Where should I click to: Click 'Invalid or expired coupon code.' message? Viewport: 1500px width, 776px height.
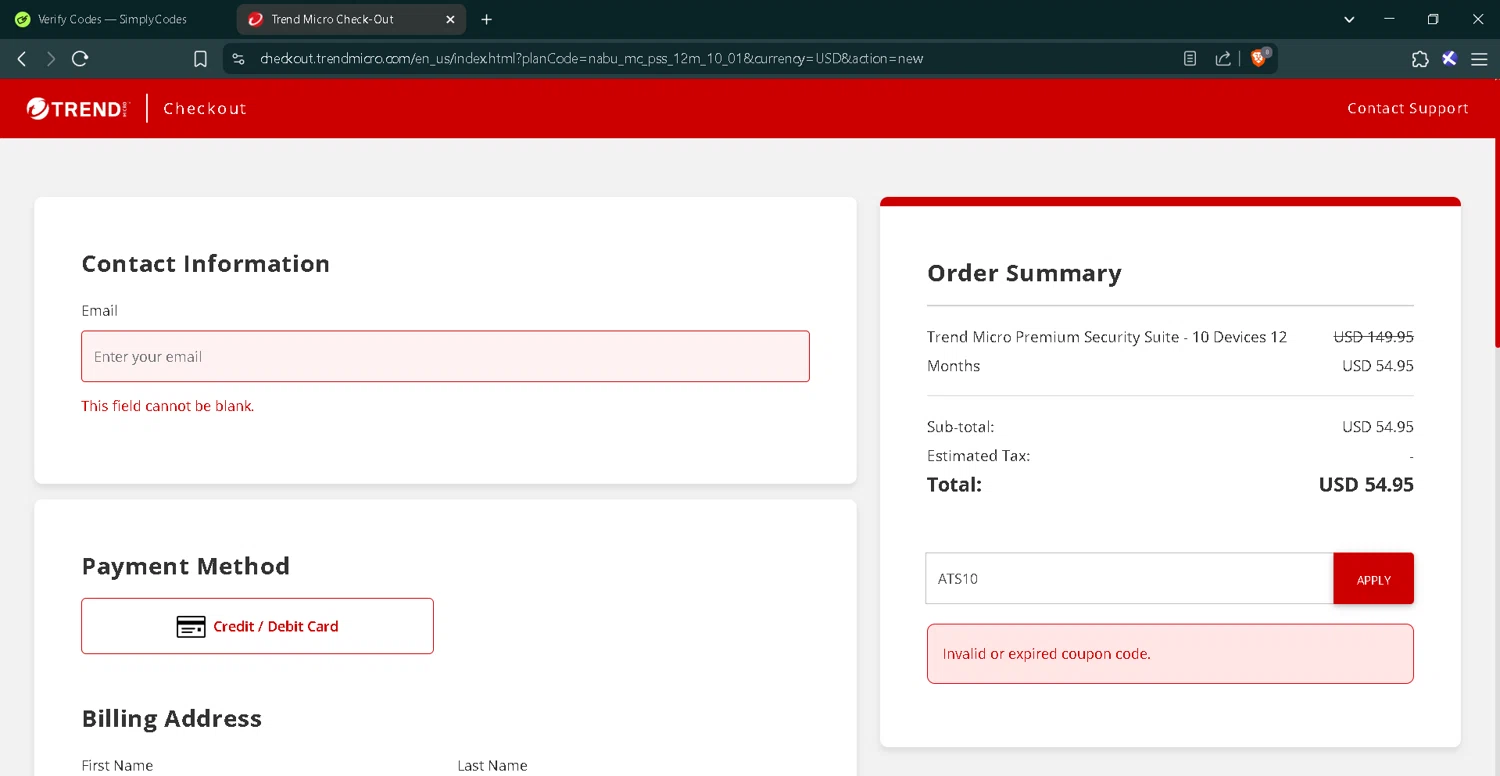pos(1046,654)
